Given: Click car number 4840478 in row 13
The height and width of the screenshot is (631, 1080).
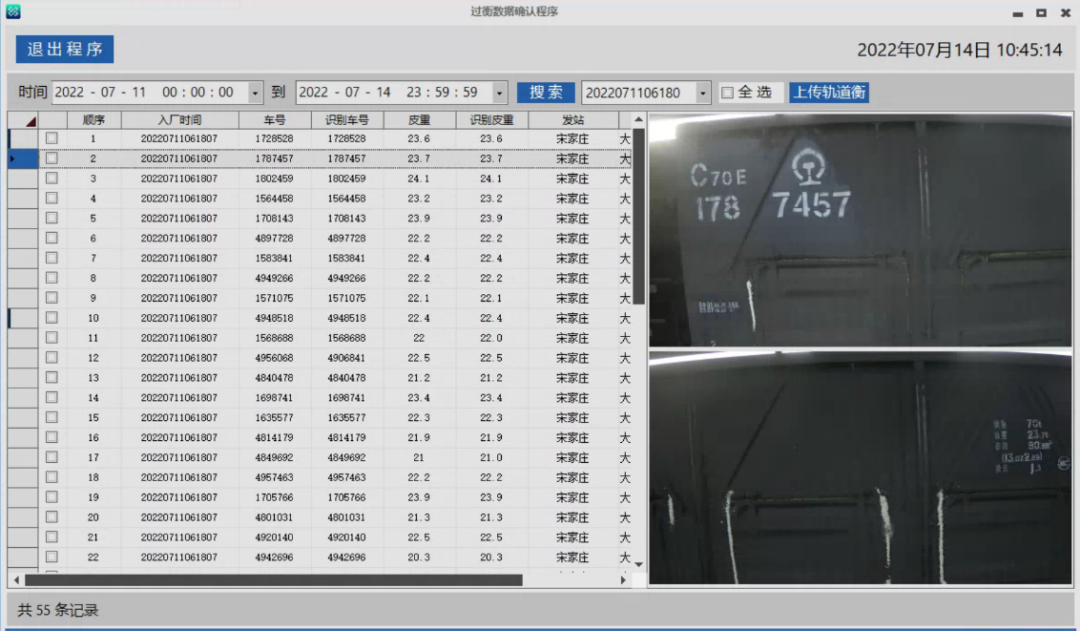Looking at the screenshot, I should pos(274,377).
